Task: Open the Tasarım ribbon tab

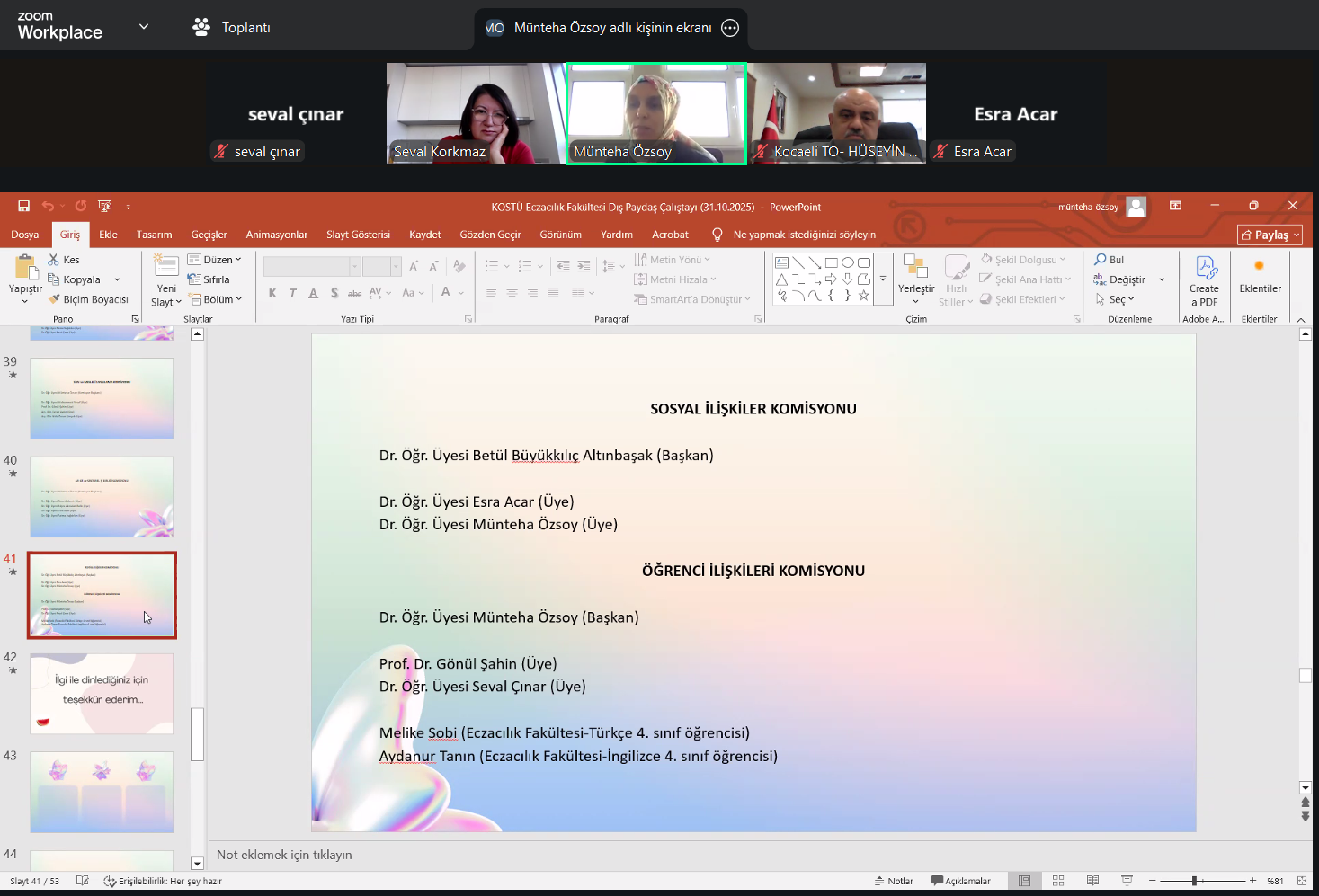Action: click(x=154, y=235)
